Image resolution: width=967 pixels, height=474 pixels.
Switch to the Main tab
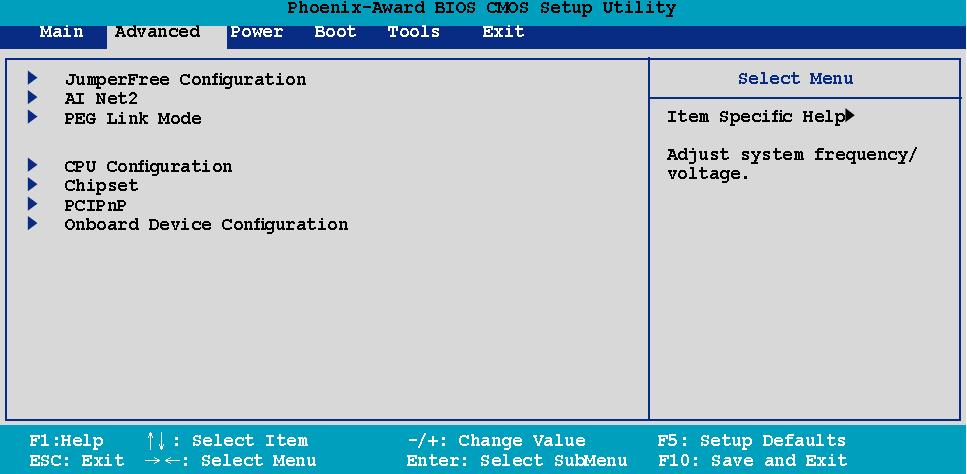(x=61, y=31)
